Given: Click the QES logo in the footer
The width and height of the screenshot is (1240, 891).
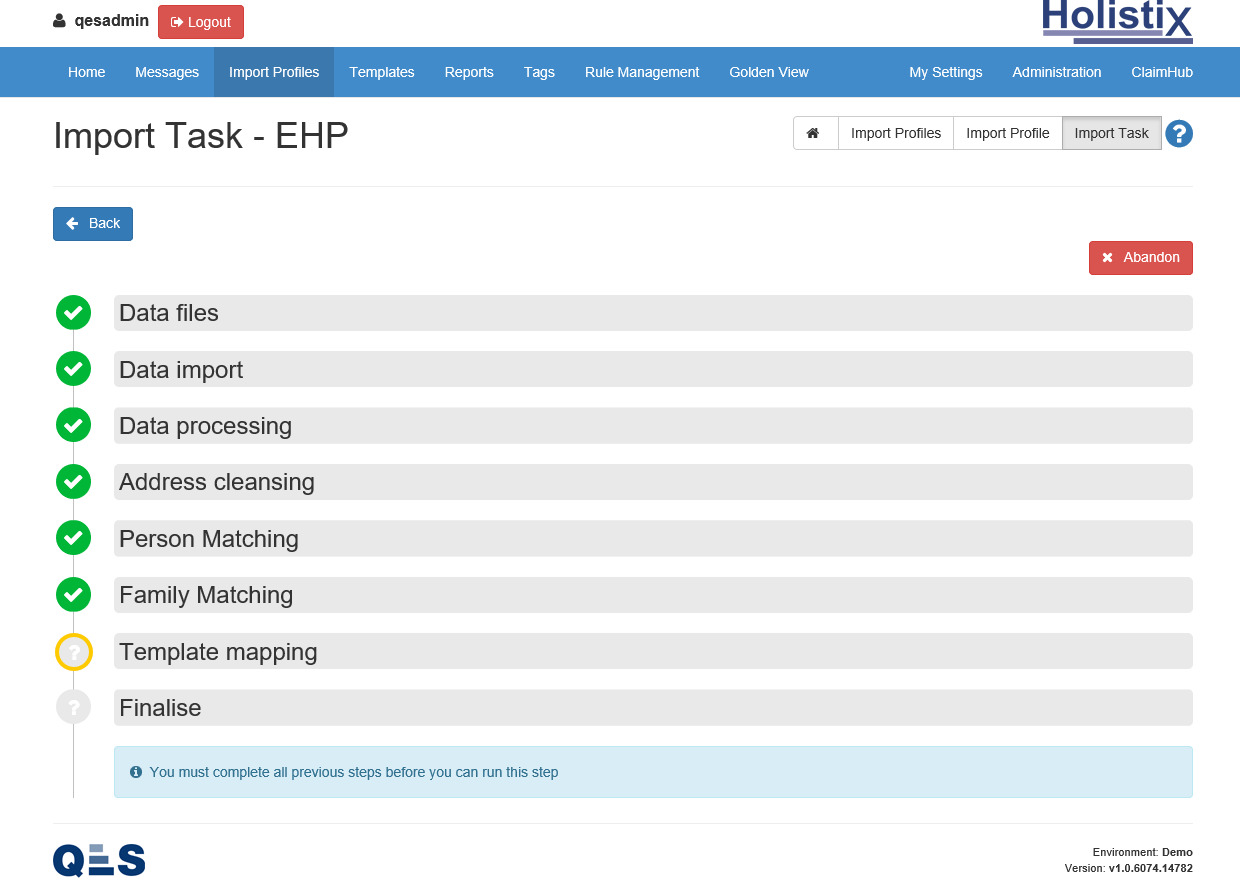Looking at the screenshot, I should [x=99, y=860].
